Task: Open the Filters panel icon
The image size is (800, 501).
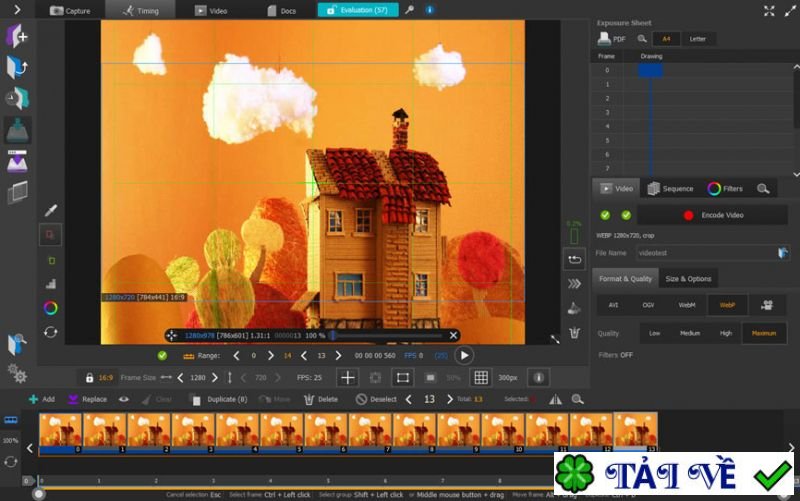Action: pos(714,188)
